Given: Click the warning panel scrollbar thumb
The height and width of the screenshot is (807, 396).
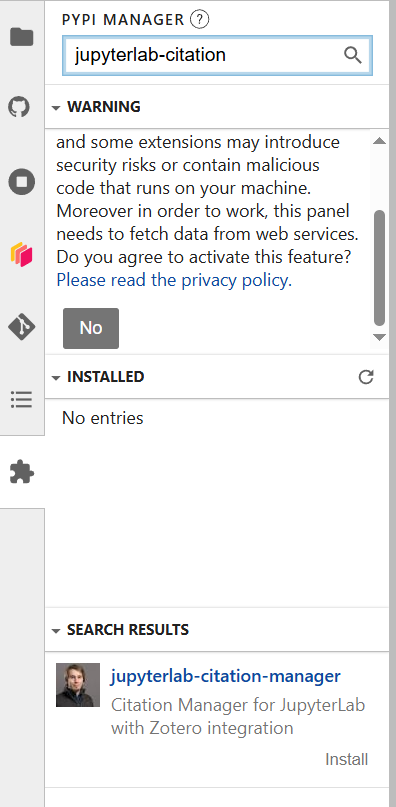Looking at the screenshot, I should (x=380, y=268).
